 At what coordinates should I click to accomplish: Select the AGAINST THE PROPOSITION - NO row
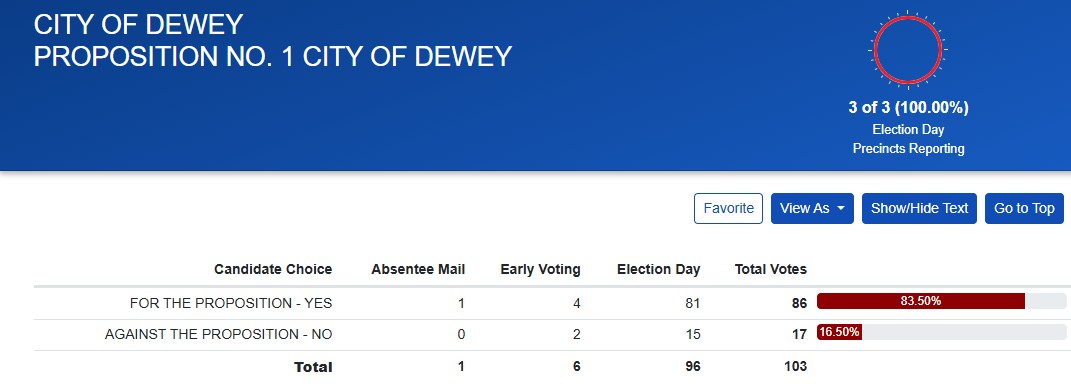(x=550, y=335)
